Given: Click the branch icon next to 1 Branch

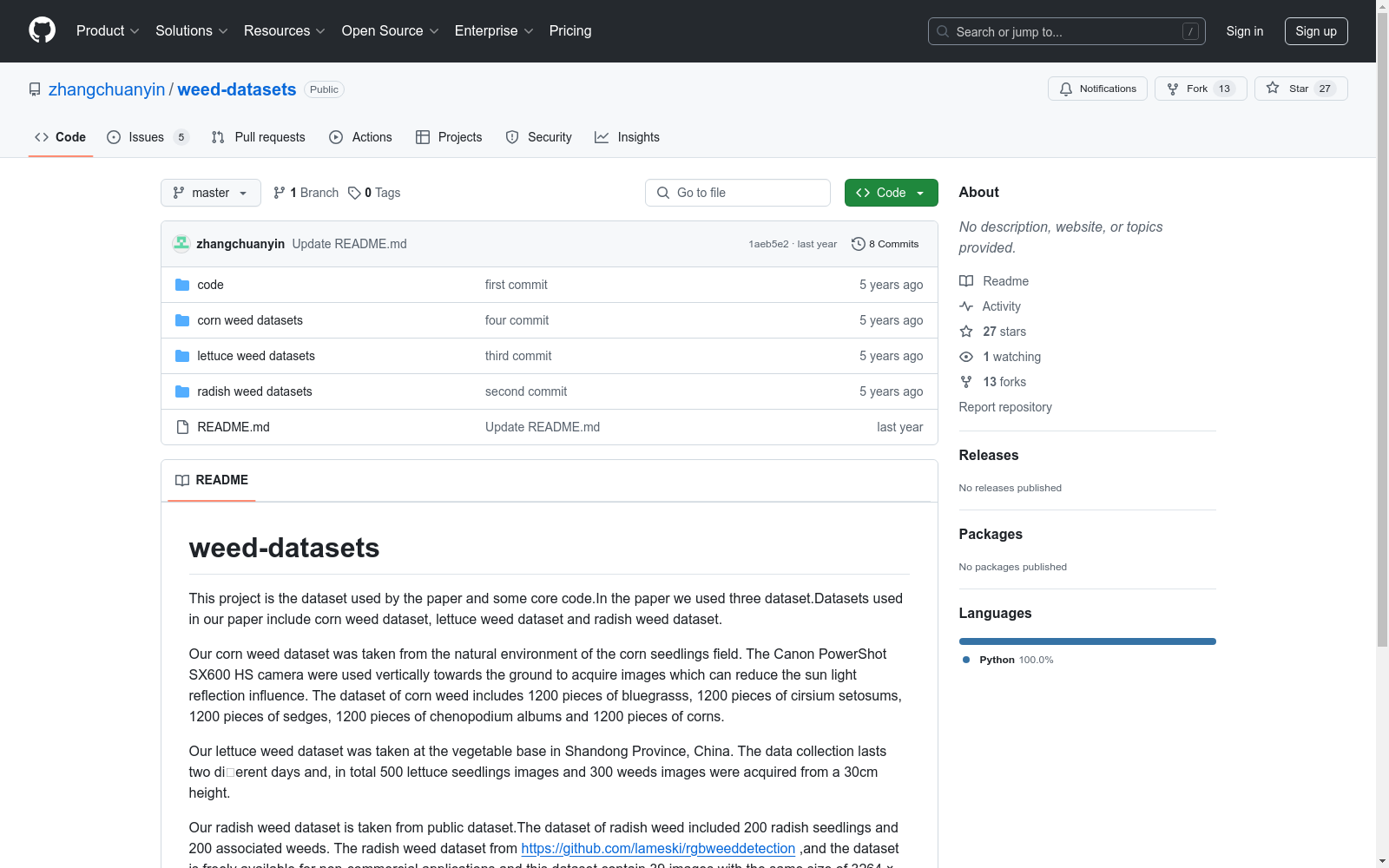Looking at the screenshot, I should coord(280,193).
